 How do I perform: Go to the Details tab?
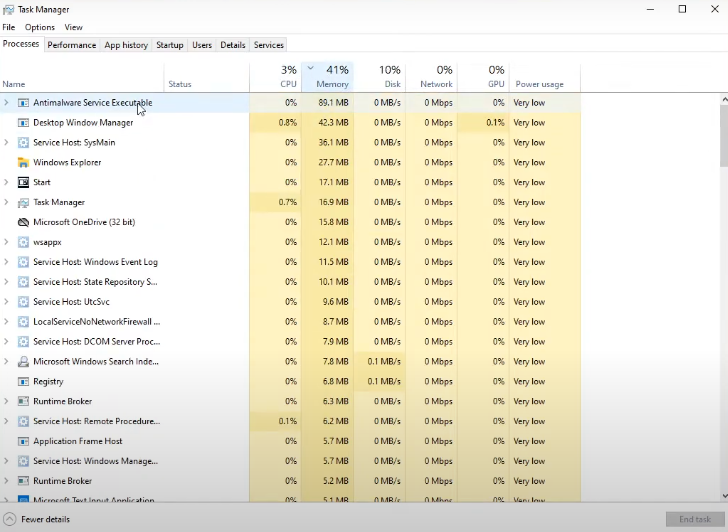[233, 45]
